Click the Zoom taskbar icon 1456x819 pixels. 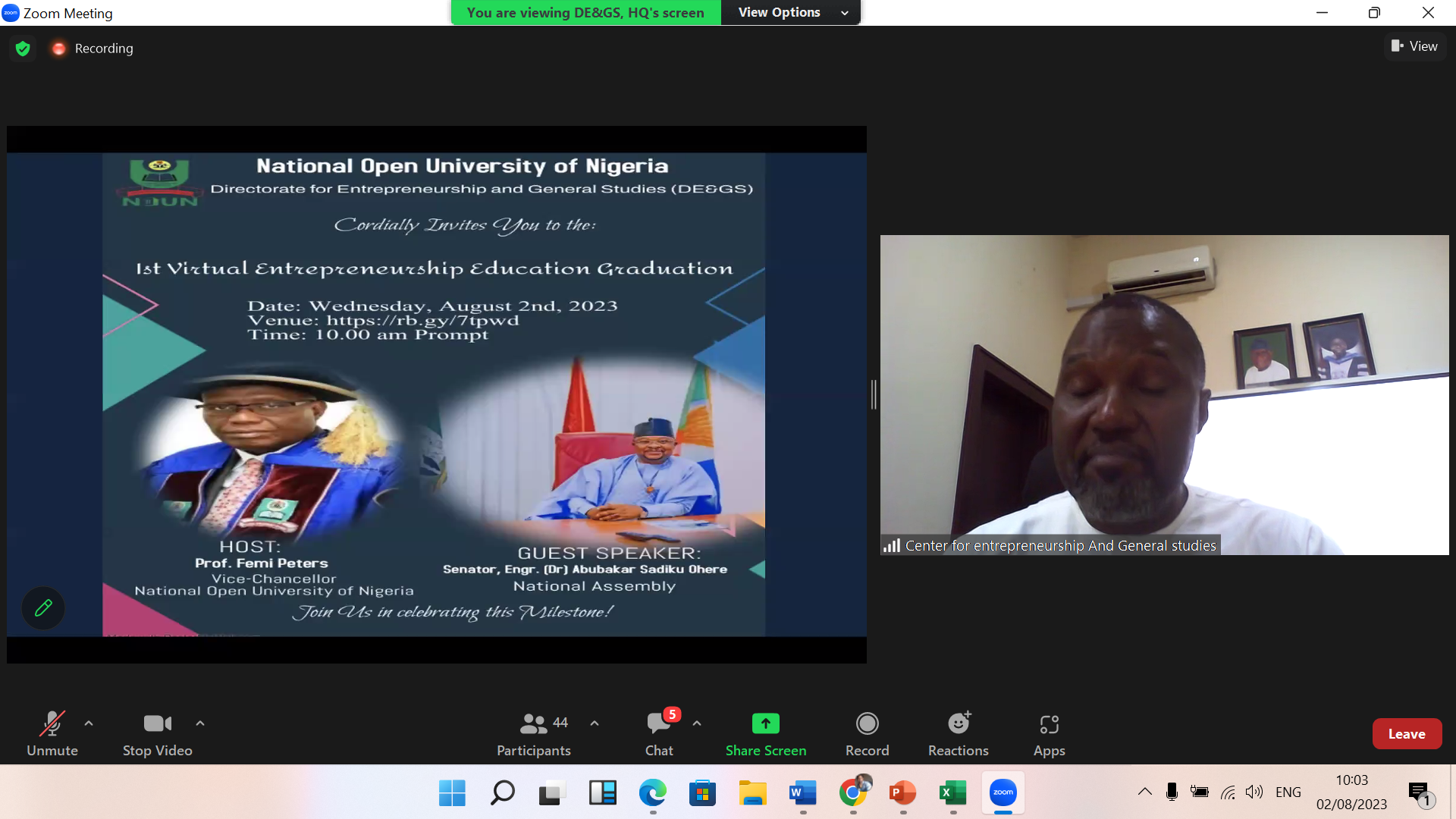1003,793
